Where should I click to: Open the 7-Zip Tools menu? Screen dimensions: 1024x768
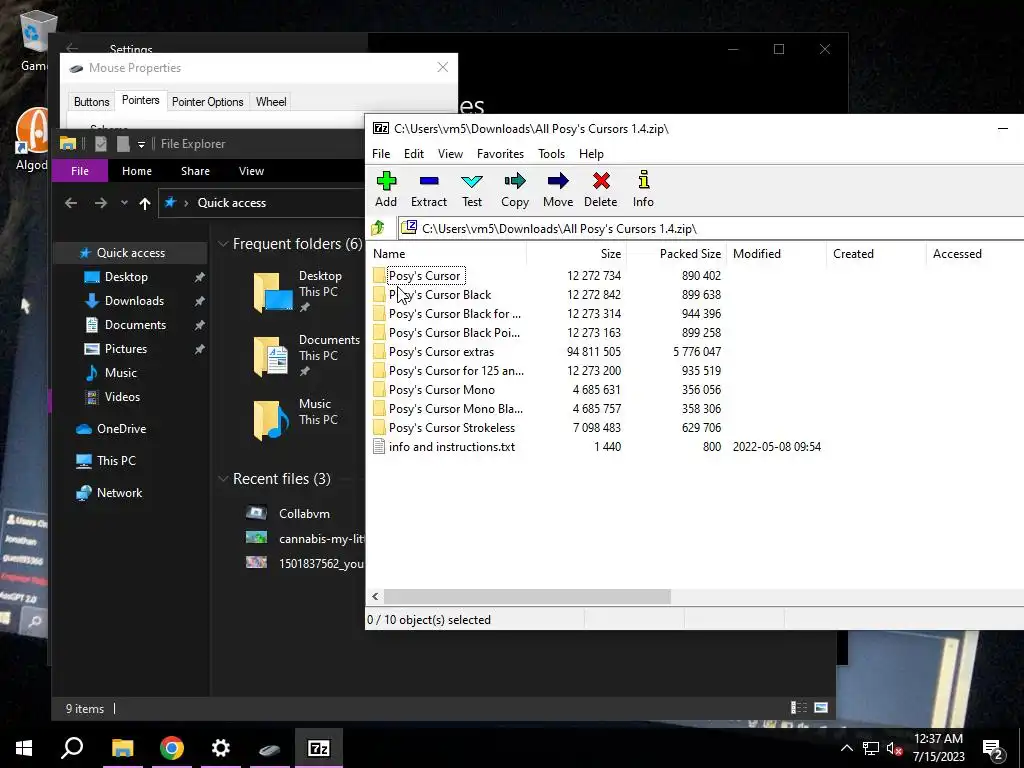point(551,154)
